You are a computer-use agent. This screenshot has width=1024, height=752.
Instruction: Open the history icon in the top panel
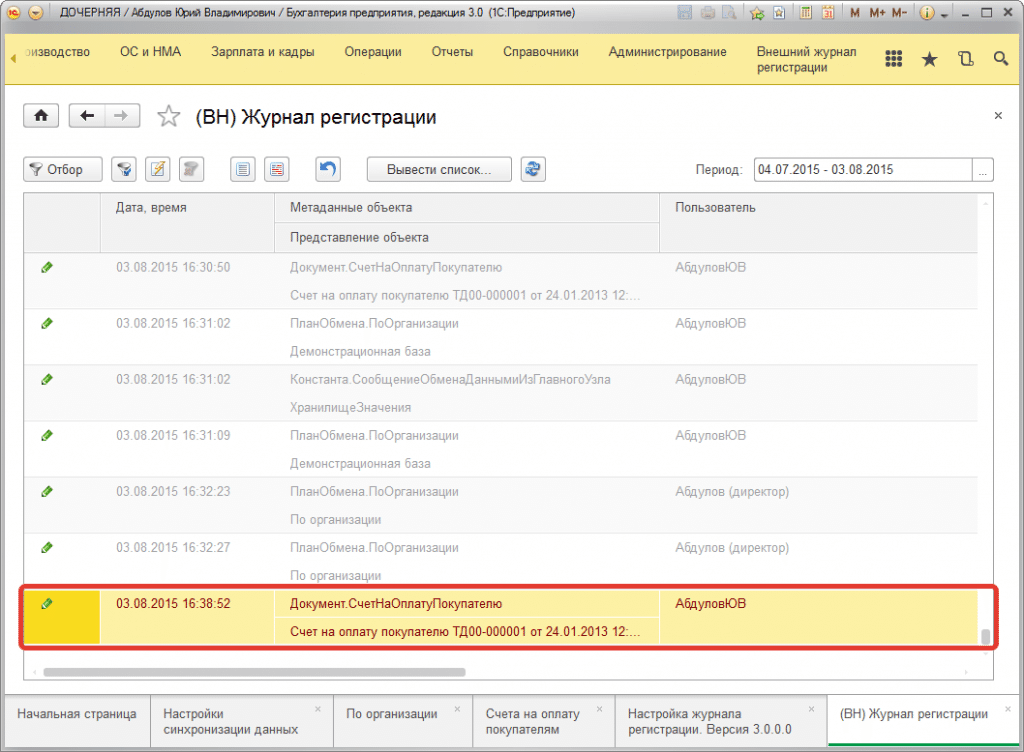tap(965, 60)
